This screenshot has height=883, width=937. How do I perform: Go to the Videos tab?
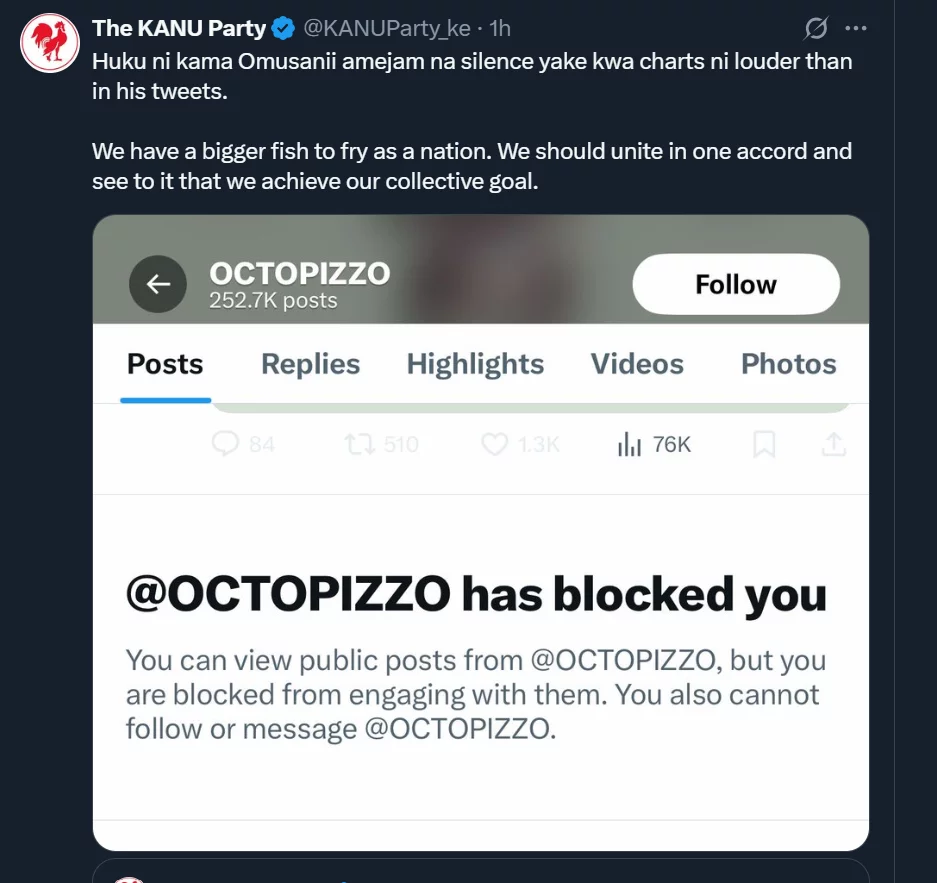coord(637,364)
